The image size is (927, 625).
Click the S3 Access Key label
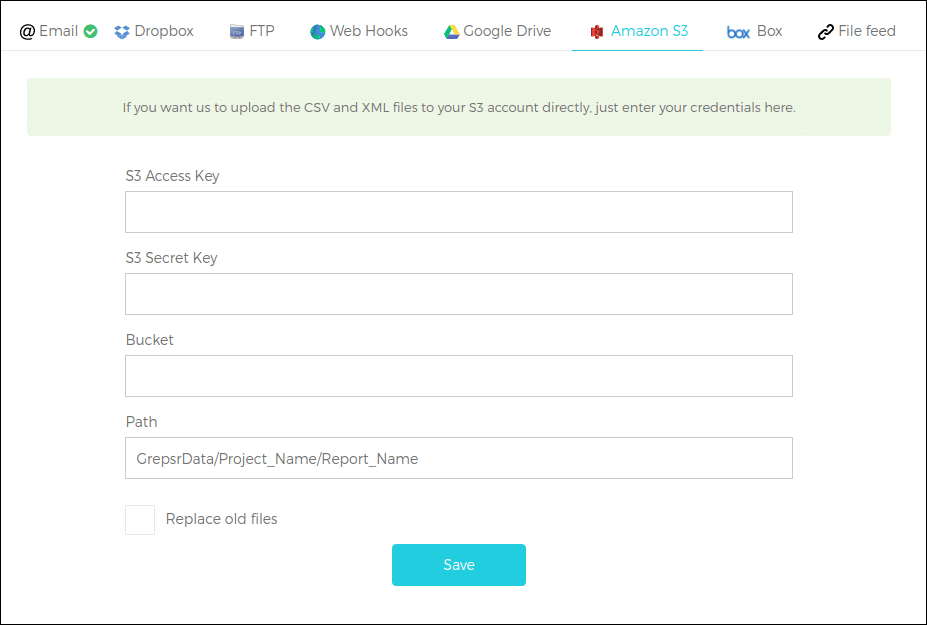(172, 176)
